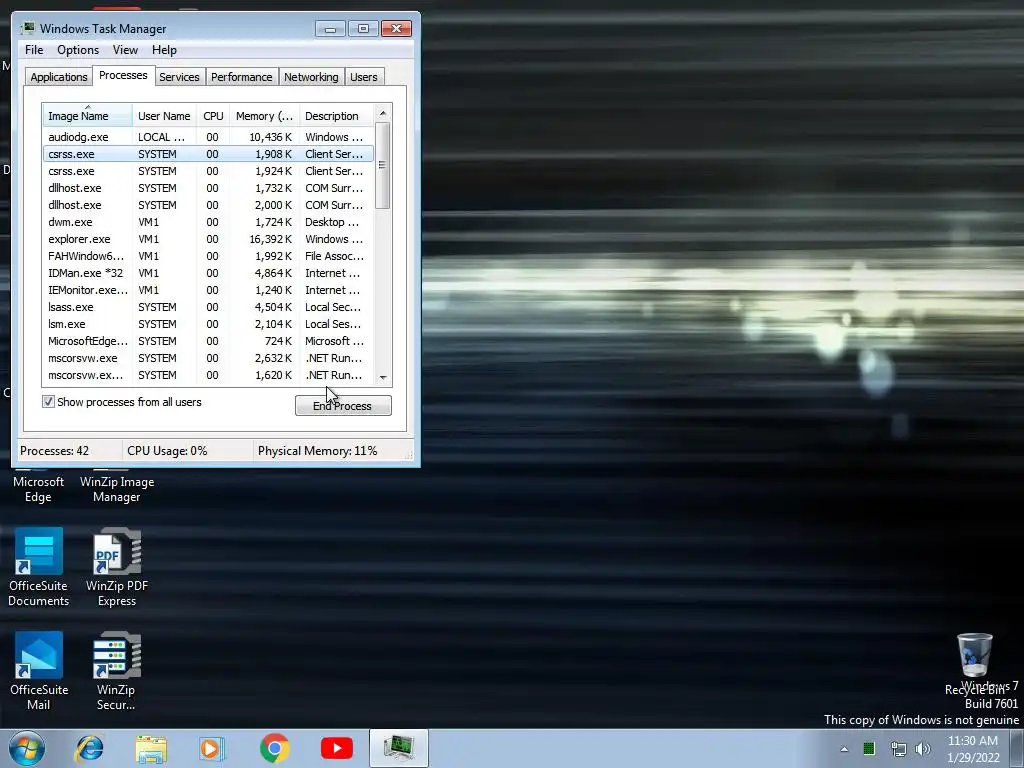Open the taskbar clock showing 11:30 AM
Viewport: 1024px width, 768px height.
[x=973, y=749]
